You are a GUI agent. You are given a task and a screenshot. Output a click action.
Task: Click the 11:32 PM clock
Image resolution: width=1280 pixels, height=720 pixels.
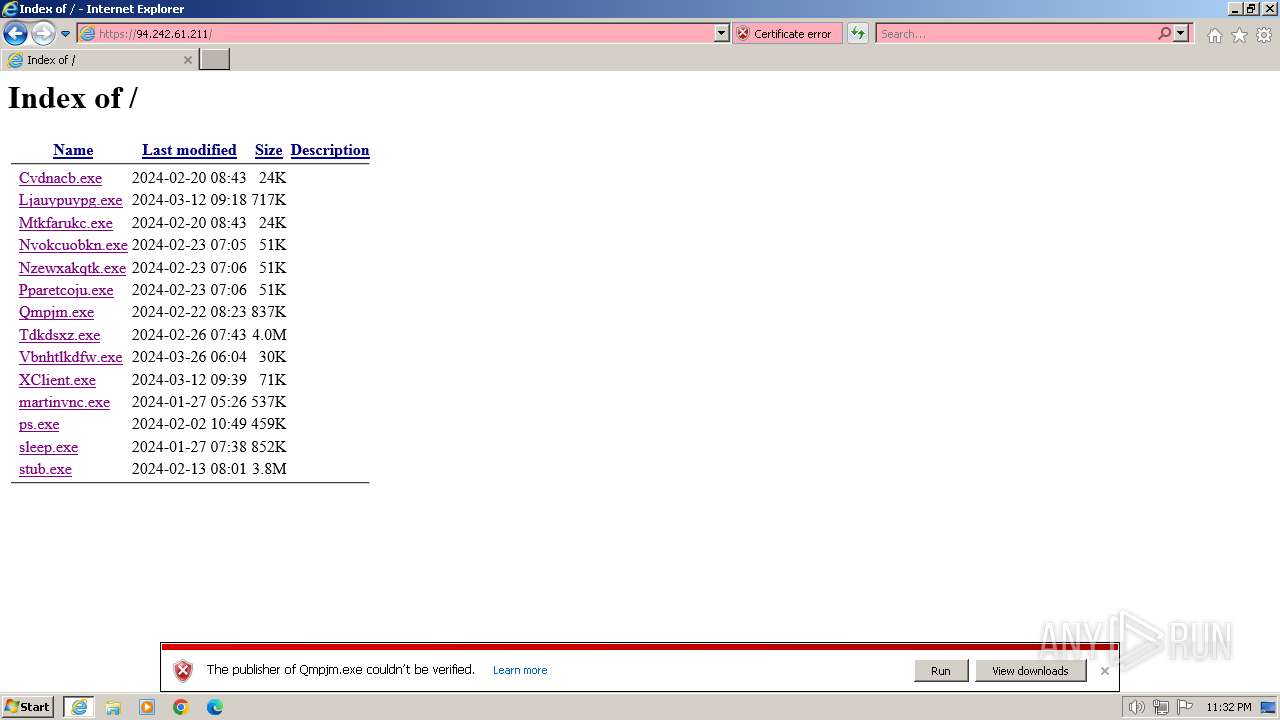(x=1228, y=707)
